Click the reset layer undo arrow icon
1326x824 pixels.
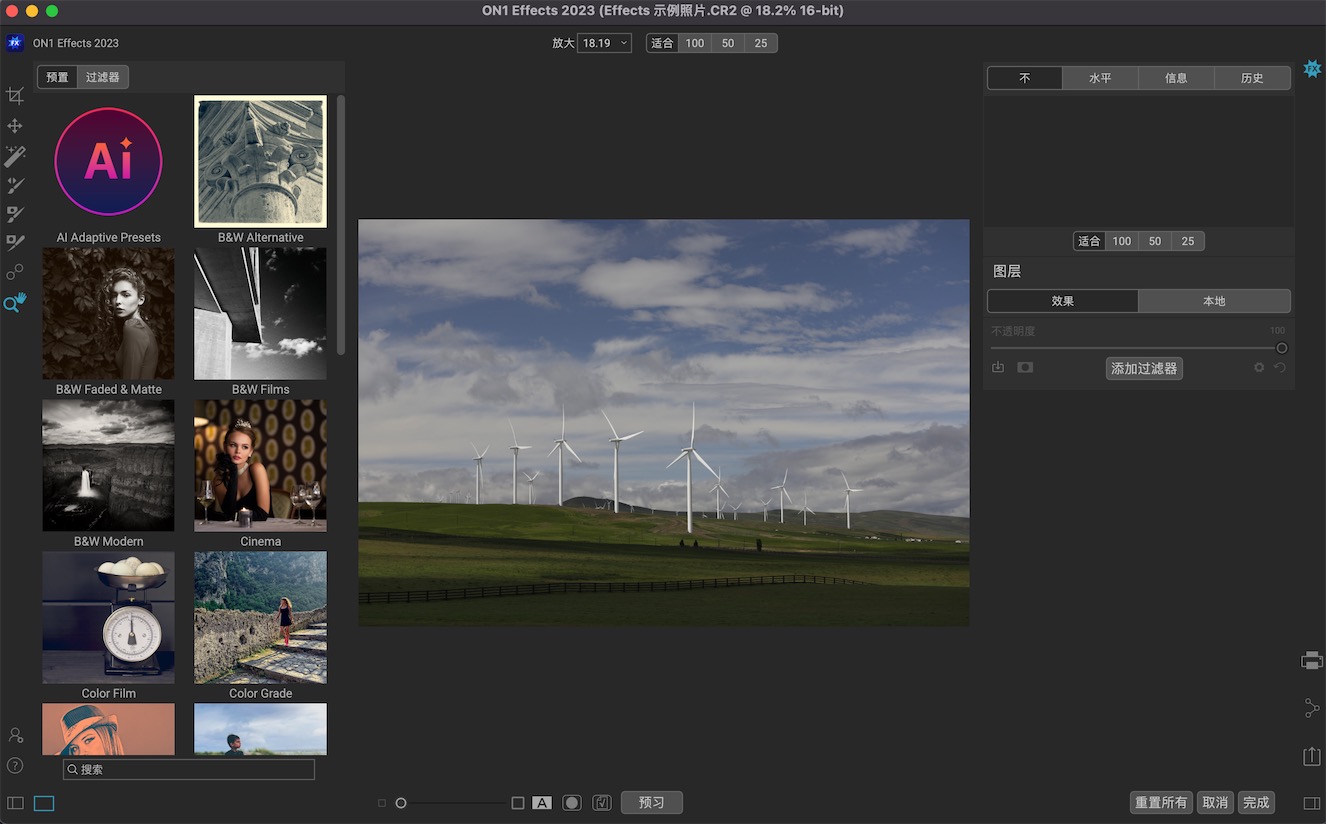click(1279, 368)
